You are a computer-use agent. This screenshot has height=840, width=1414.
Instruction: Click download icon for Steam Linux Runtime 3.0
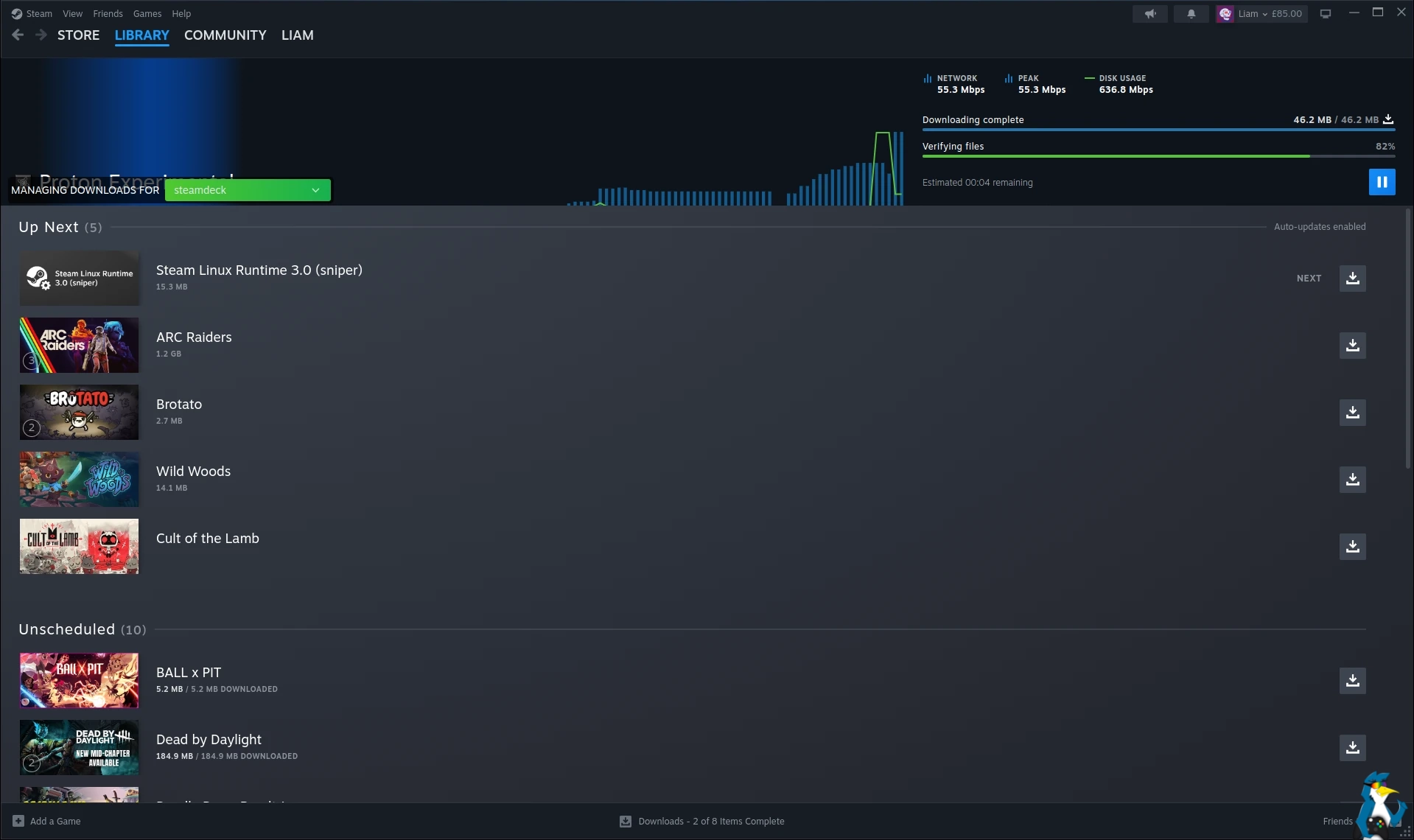[x=1352, y=279]
